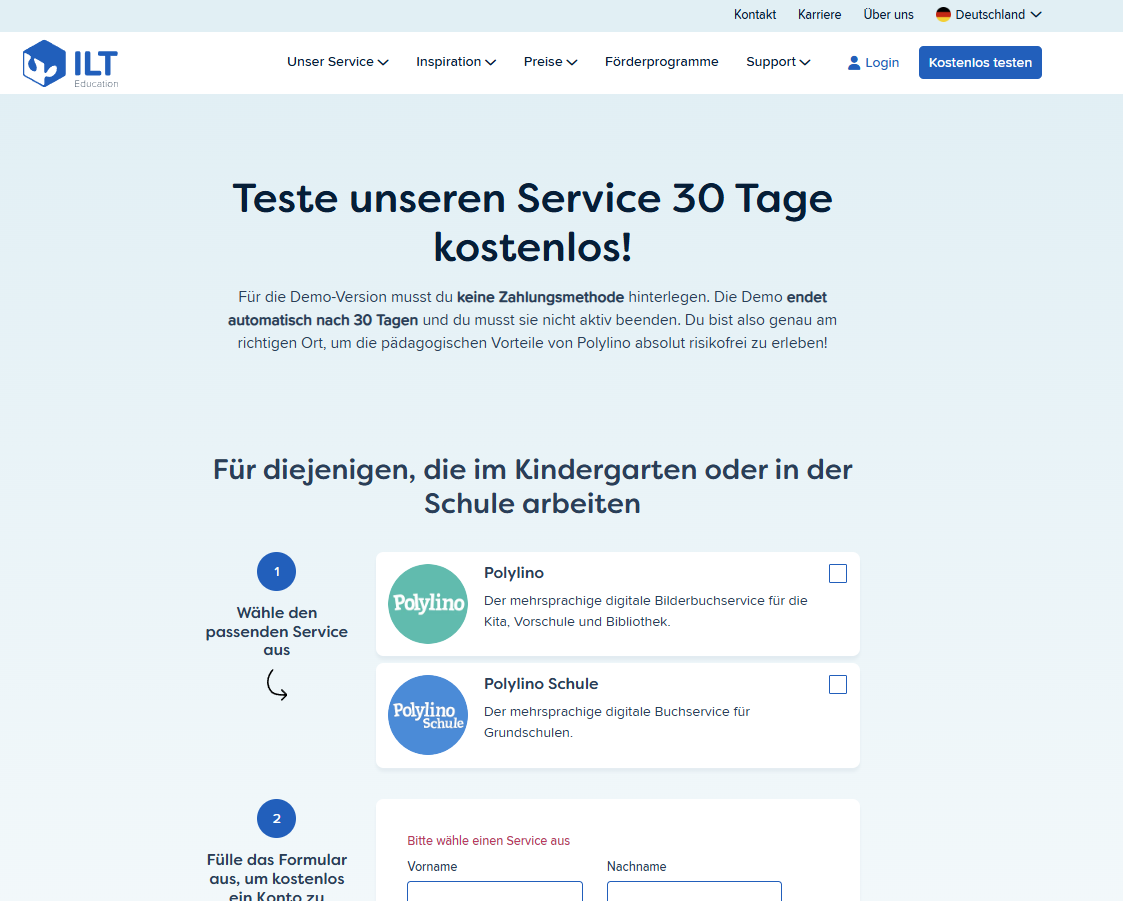The width and height of the screenshot is (1123, 901).
Task: Click the round Polylino logo icon
Action: click(x=427, y=603)
